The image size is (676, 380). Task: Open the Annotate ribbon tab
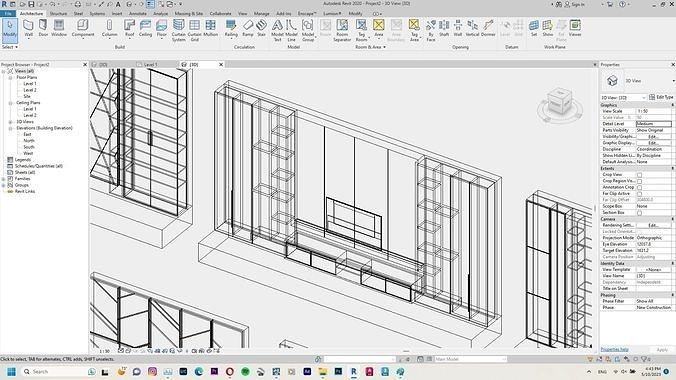tap(138, 14)
